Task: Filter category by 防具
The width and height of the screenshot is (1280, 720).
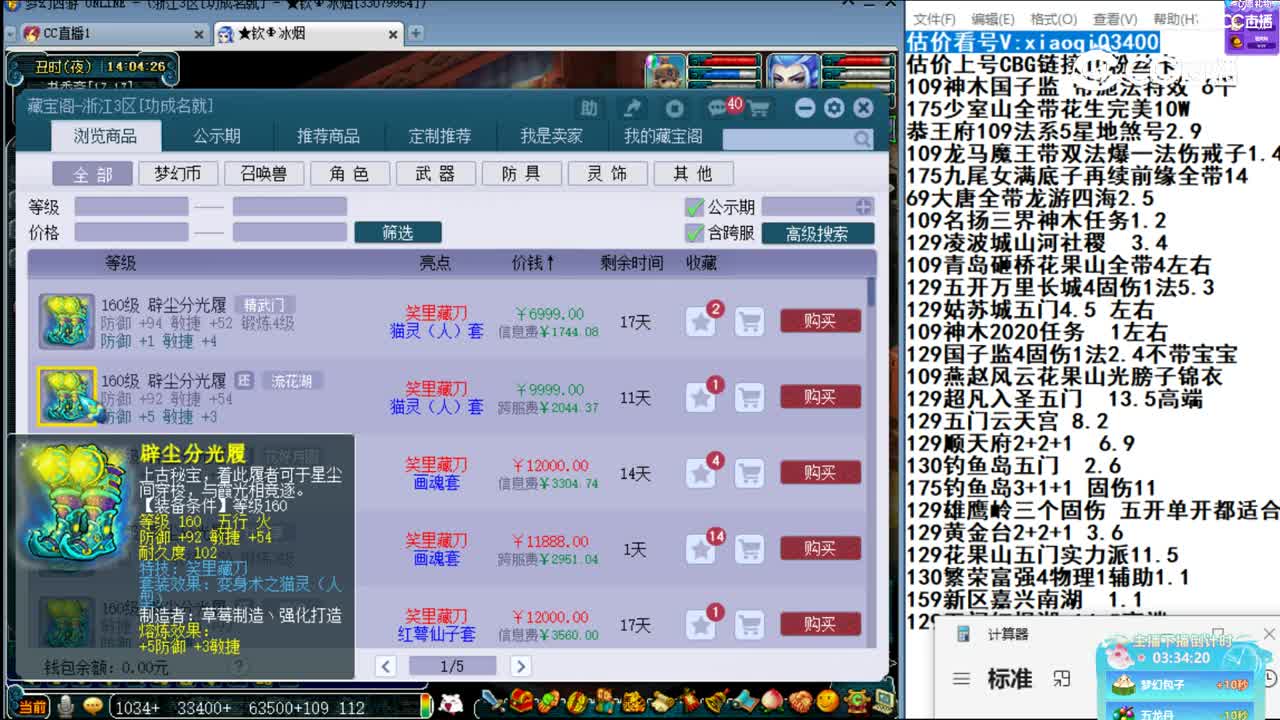Action: pos(521,174)
